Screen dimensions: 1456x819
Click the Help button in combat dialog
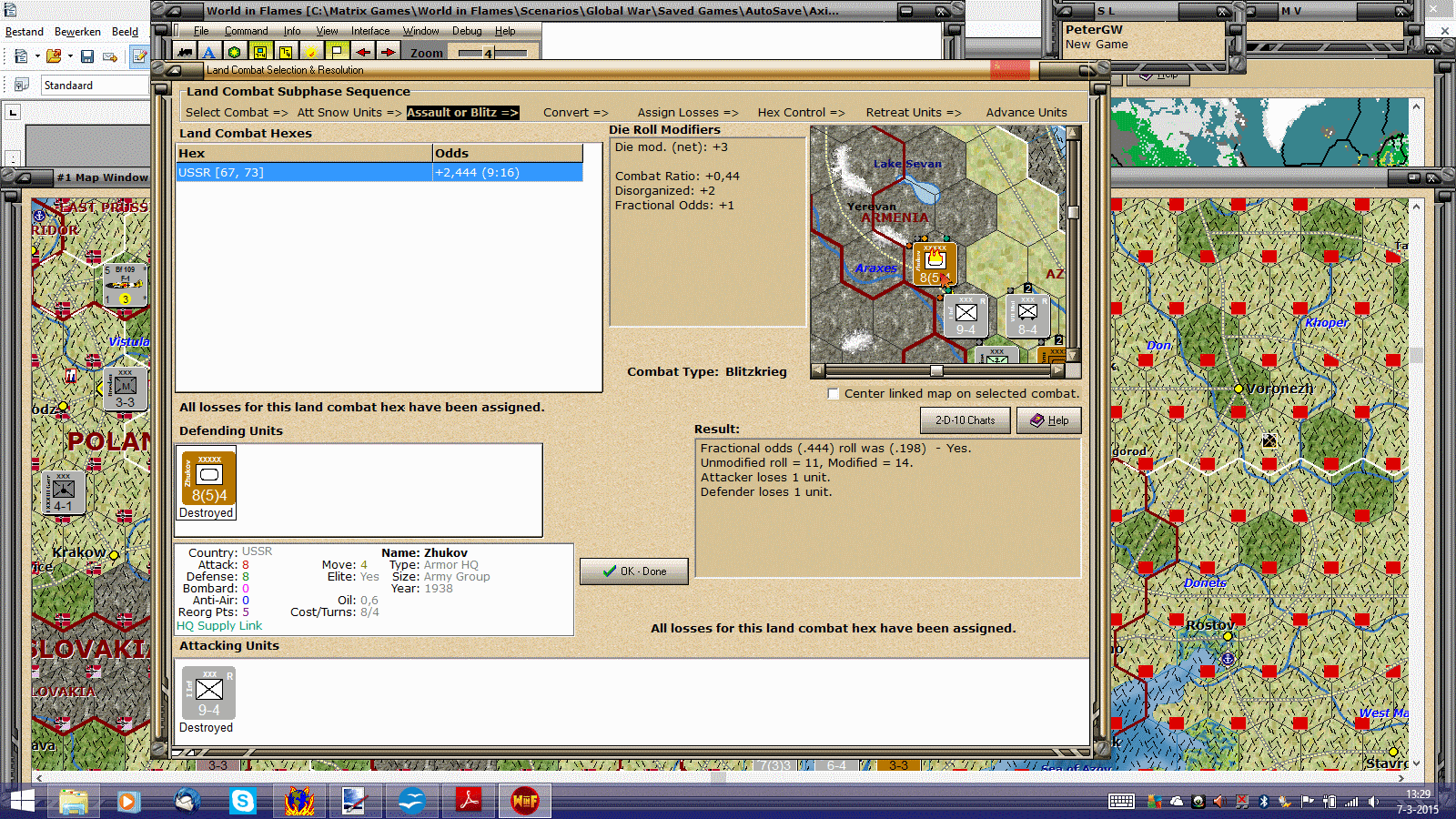1049,420
